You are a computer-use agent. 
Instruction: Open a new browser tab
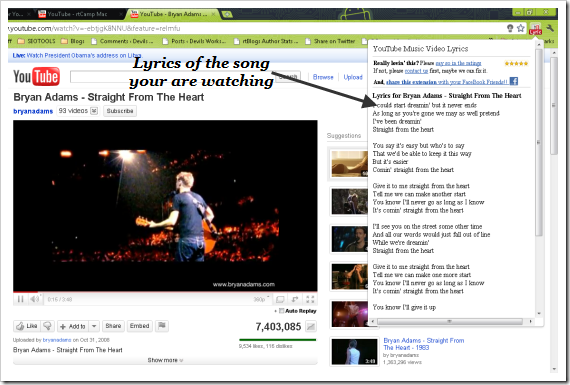(227, 14)
